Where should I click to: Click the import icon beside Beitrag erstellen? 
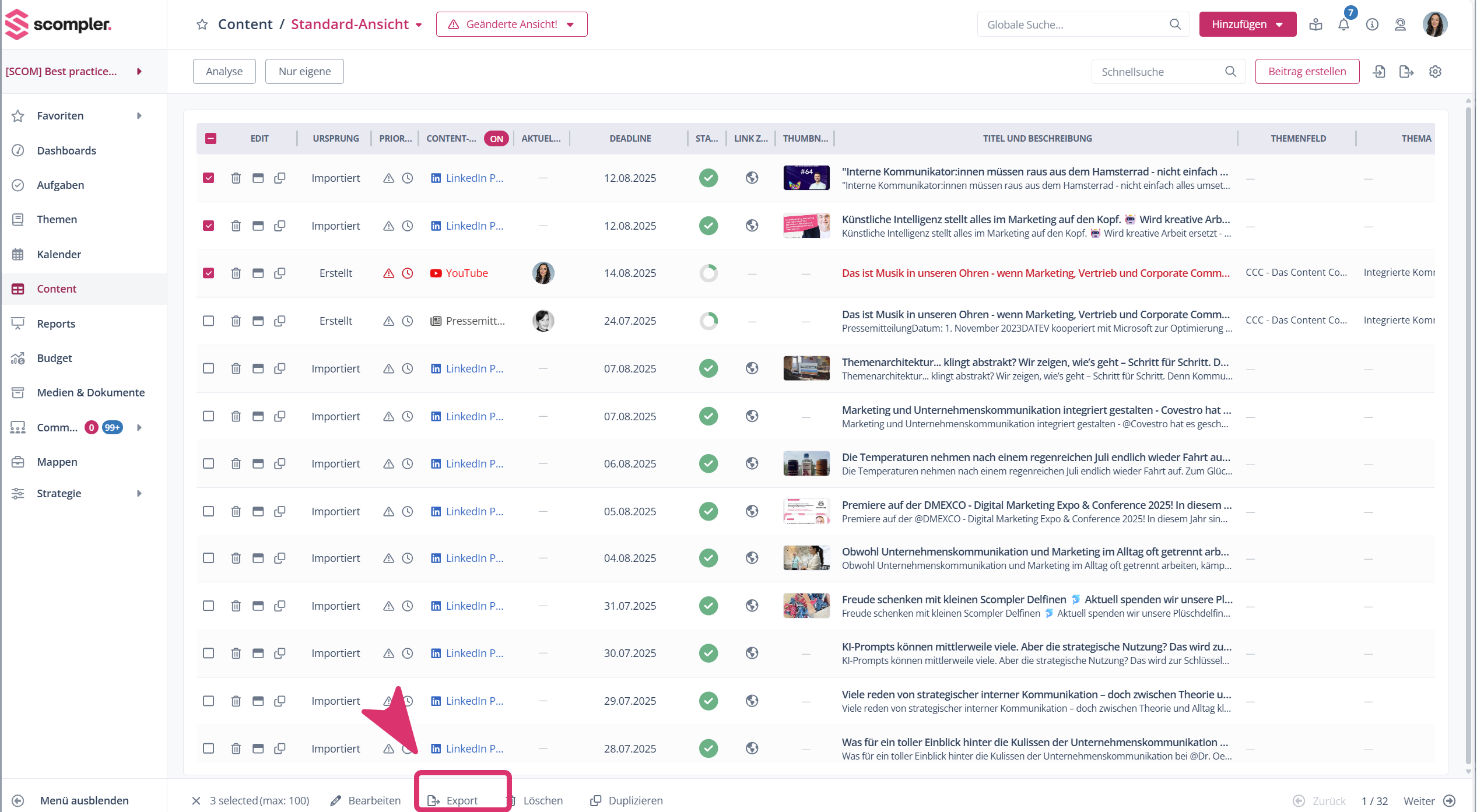[1379, 71]
